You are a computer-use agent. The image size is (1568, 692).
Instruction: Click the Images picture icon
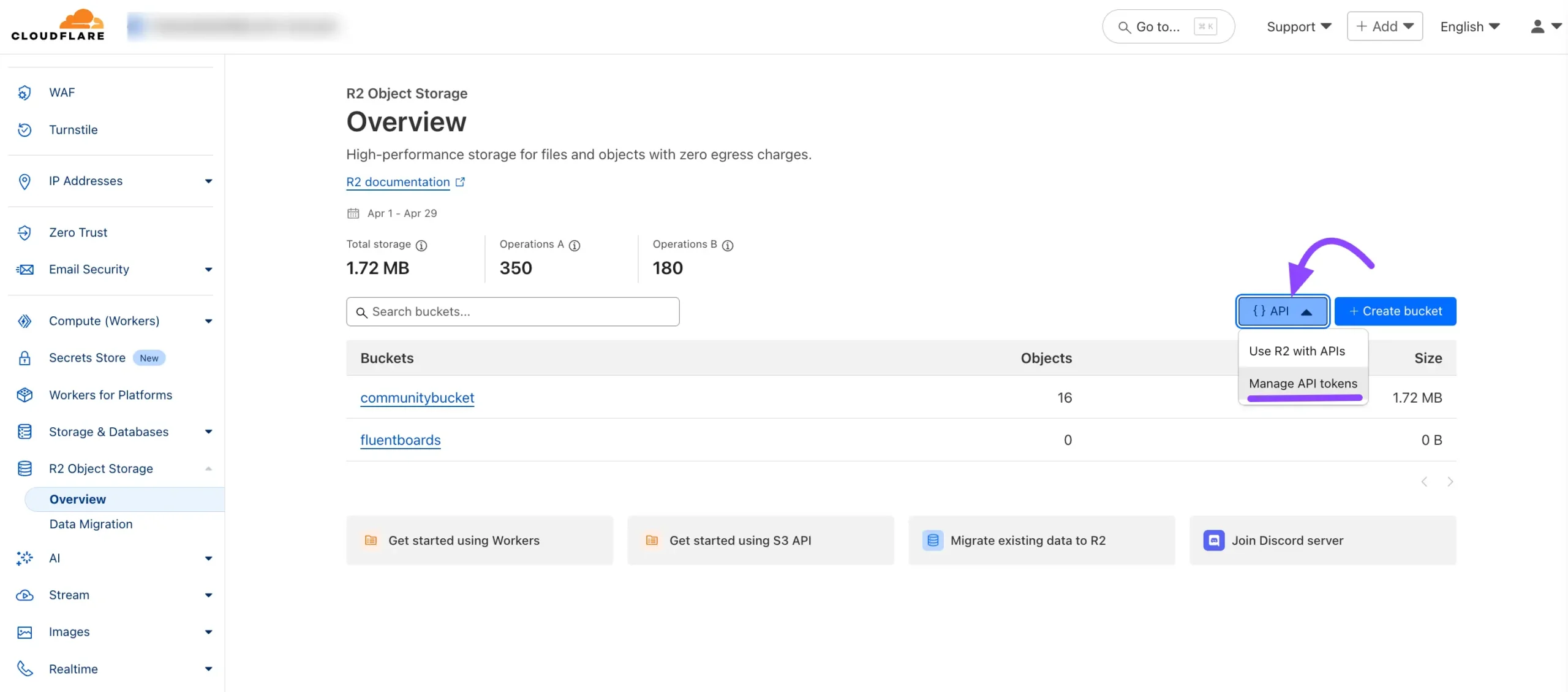click(24, 633)
